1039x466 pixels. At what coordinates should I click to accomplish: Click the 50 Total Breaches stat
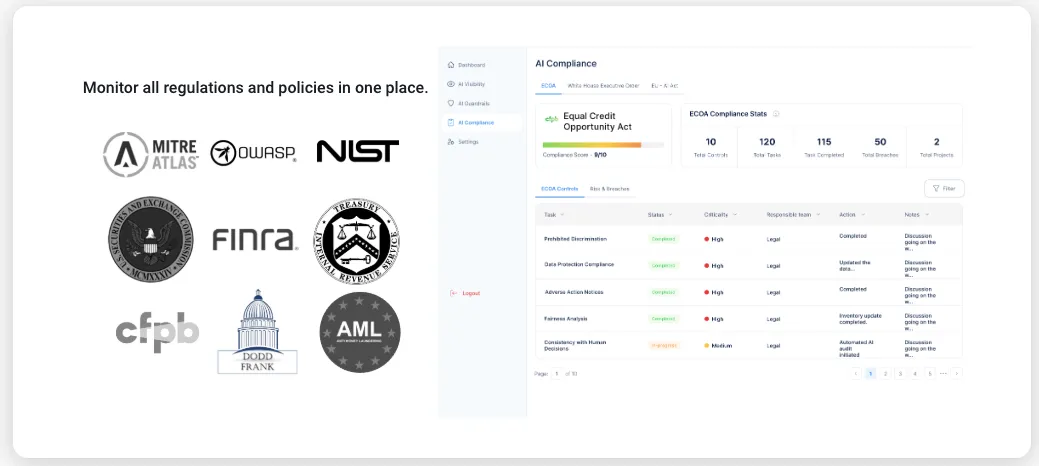pyautogui.click(x=880, y=146)
